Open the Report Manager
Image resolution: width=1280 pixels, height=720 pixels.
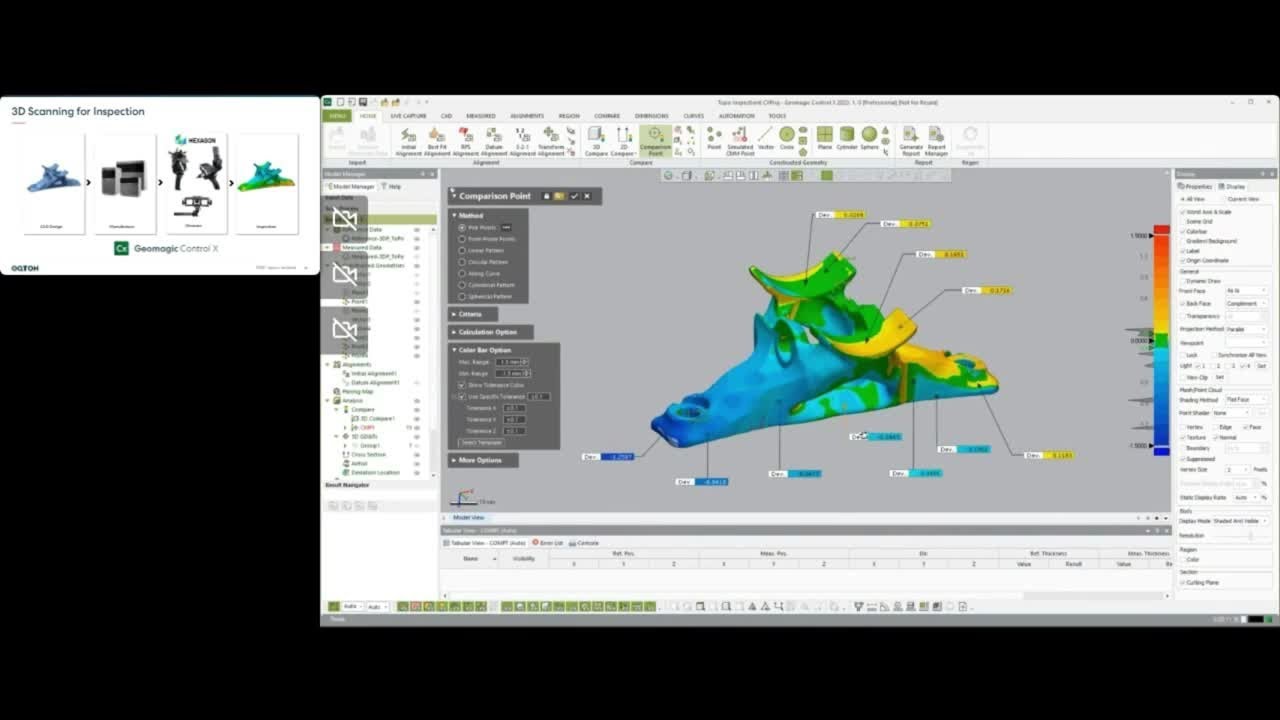(936, 140)
